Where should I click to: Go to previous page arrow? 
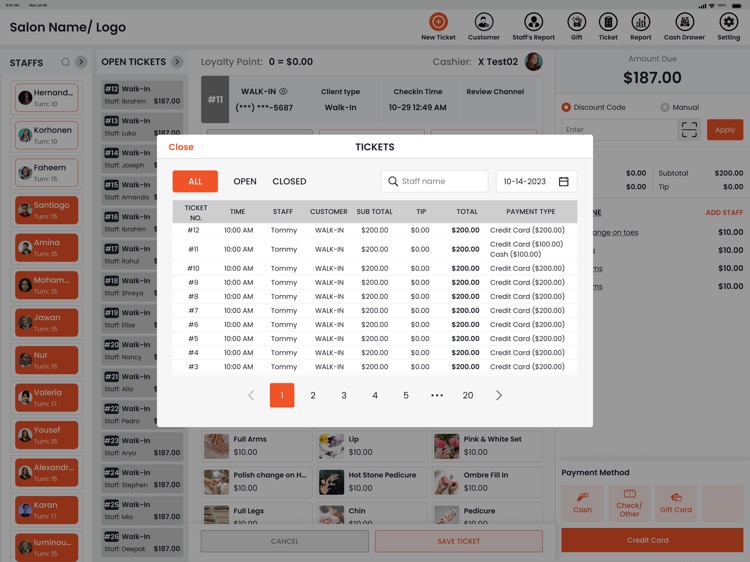tap(251, 395)
